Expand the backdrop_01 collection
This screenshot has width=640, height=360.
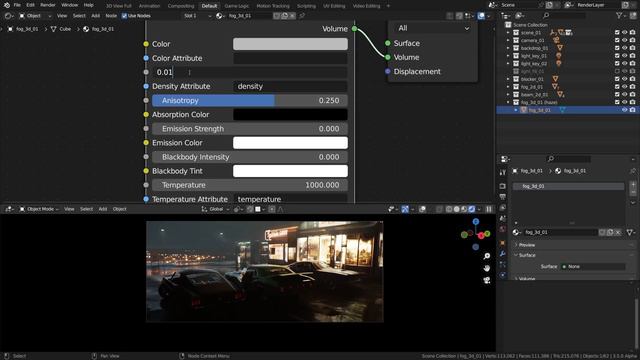(508, 48)
